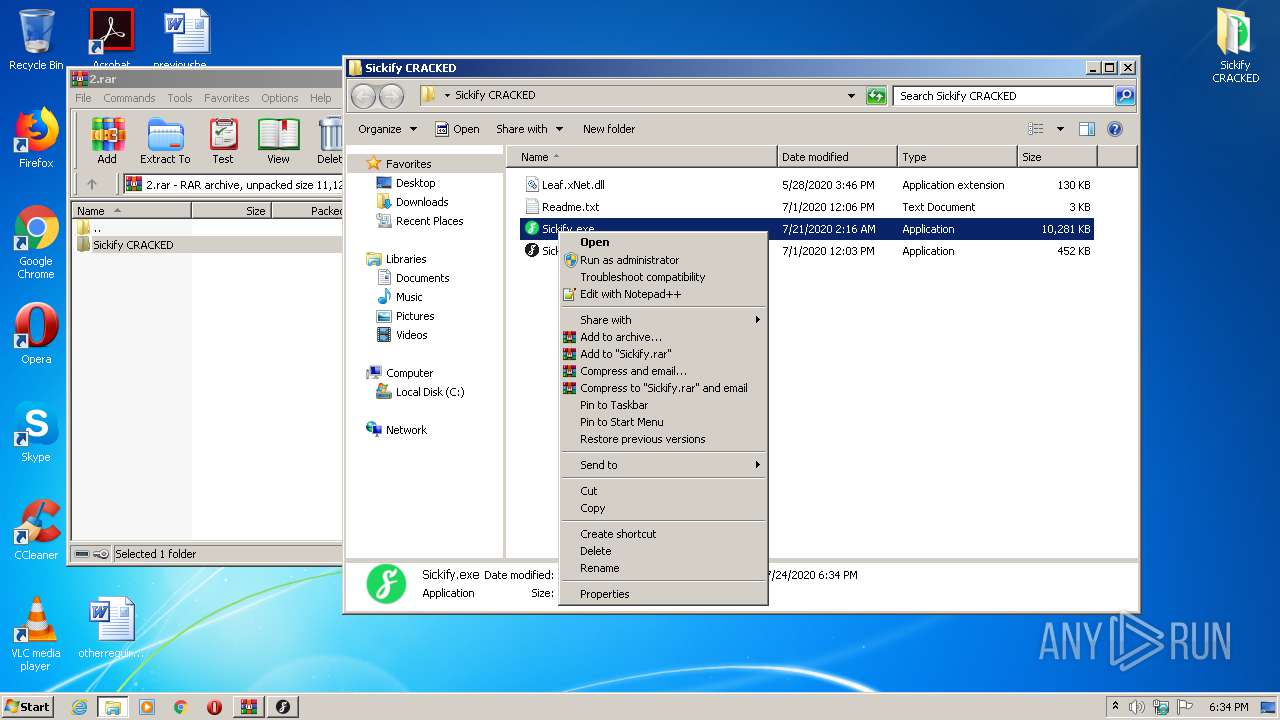Open the change view options dropdown arrow
Image resolution: width=1280 pixels, height=720 pixels.
pos(1060,129)
